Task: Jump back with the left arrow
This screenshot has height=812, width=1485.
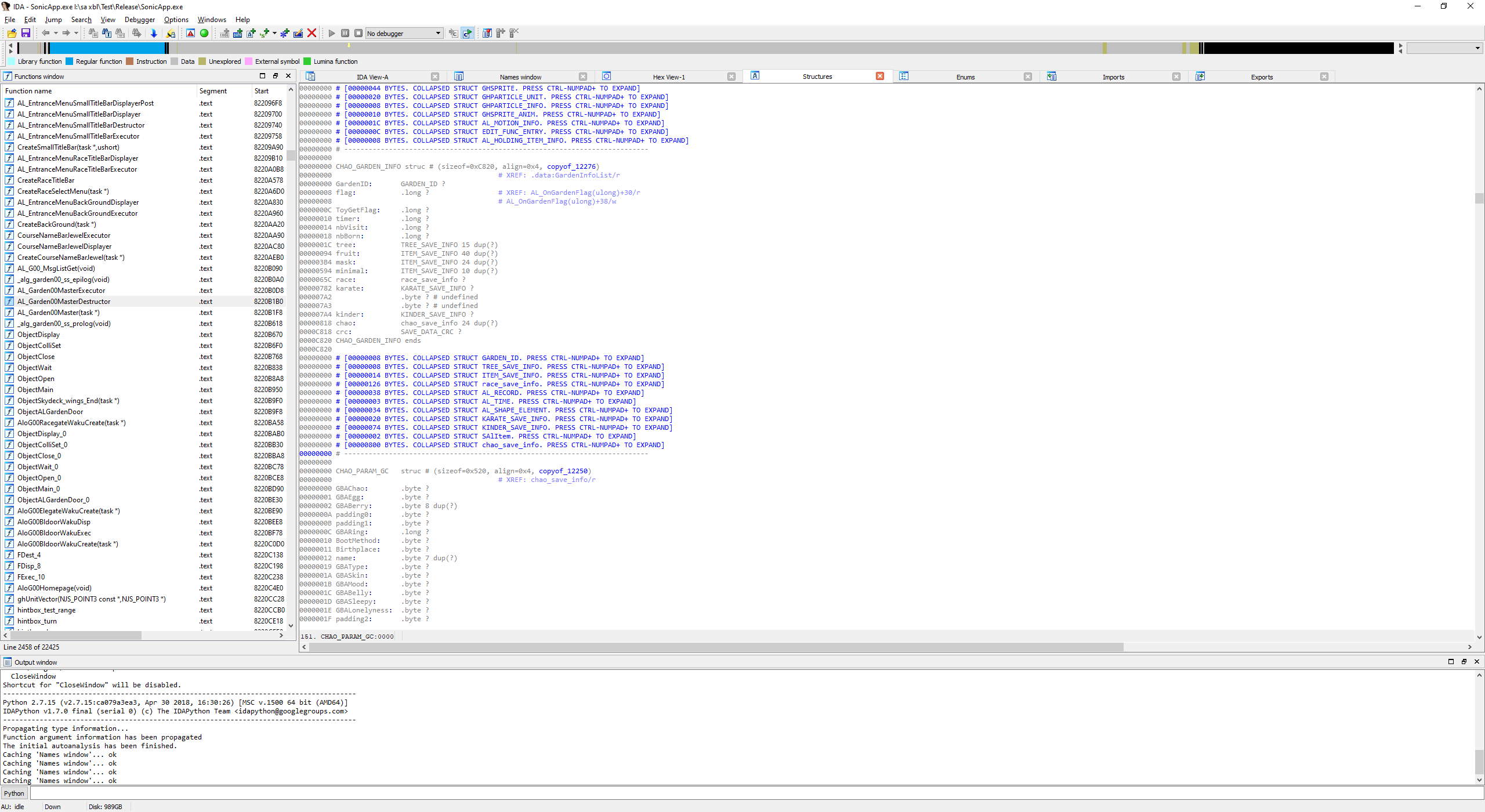Action: click(45, 33)
